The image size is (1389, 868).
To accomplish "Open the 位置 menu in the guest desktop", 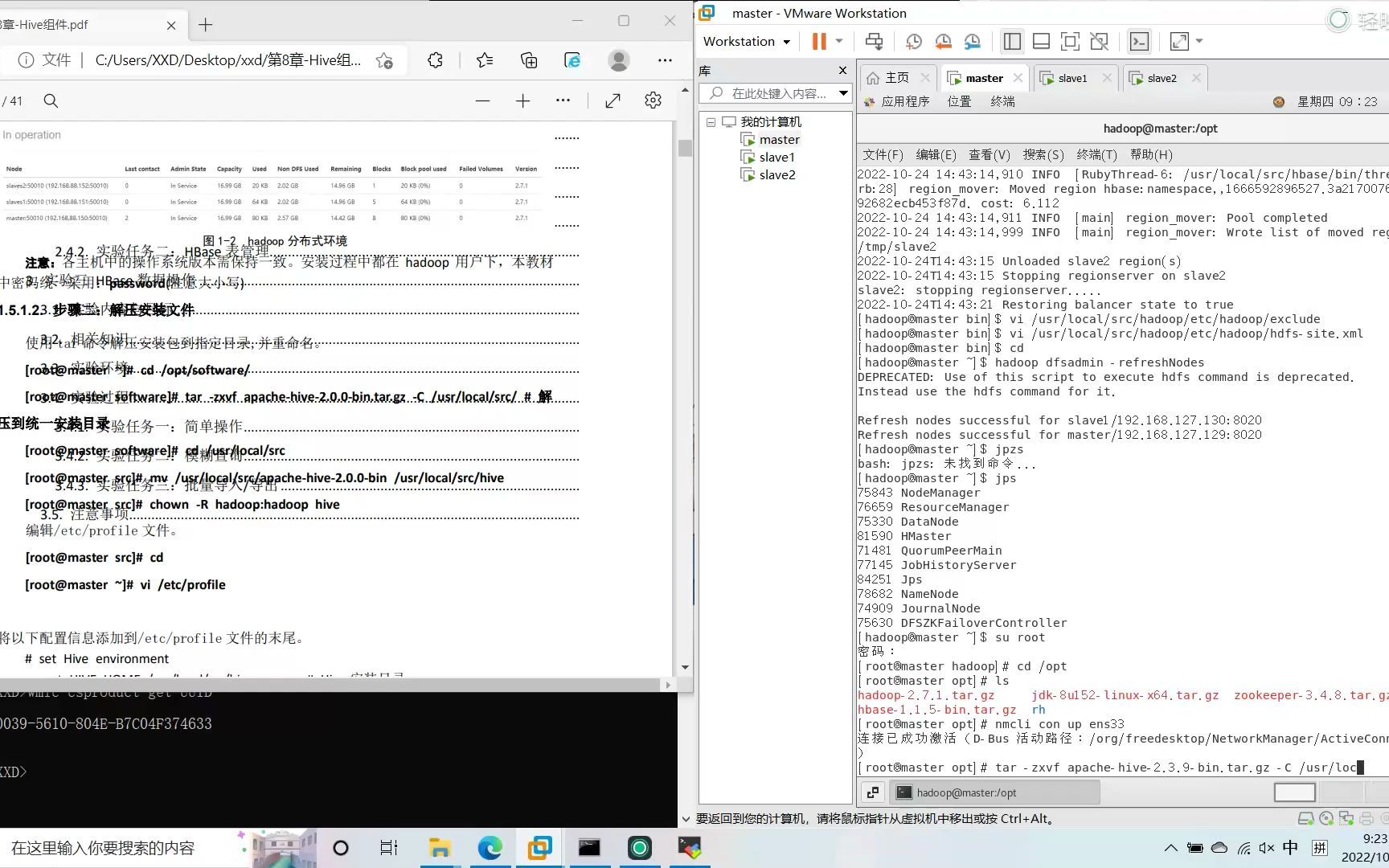I will pos(959,101).
